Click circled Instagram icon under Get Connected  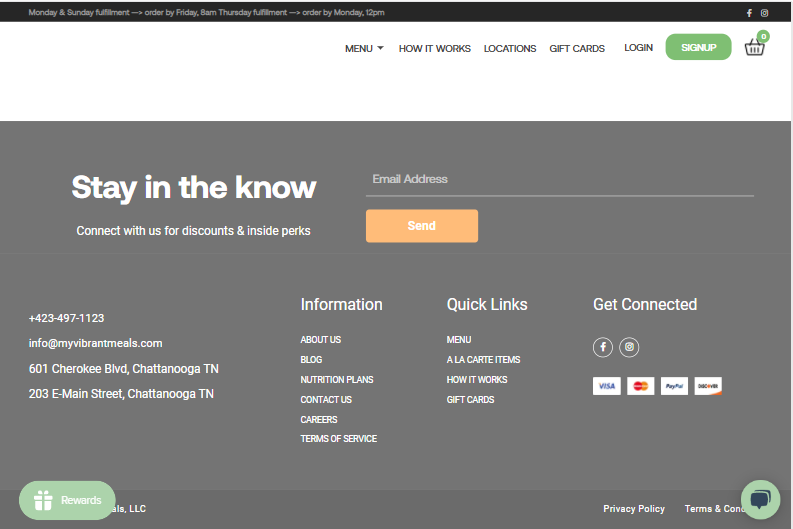[629, 347]
